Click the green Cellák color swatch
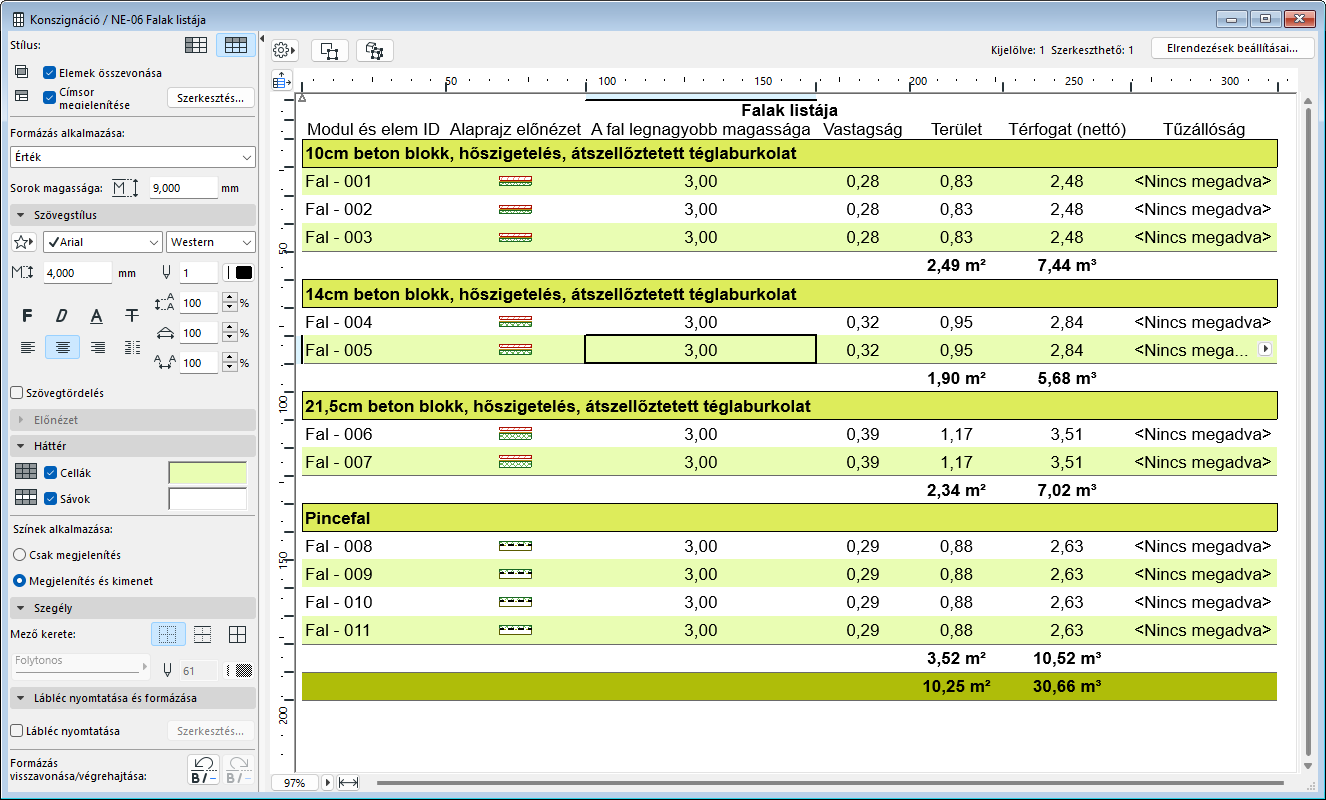This screenshot has width=1326, height=800. [207, 473]
